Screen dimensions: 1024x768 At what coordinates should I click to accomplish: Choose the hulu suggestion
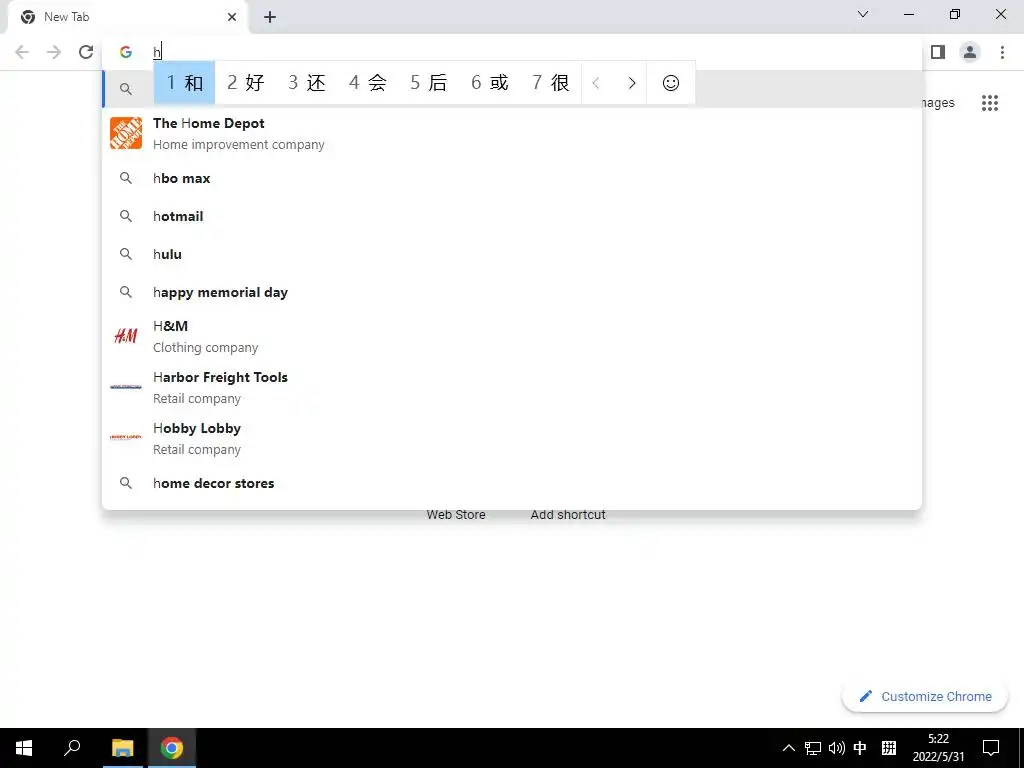click(512, 254)
